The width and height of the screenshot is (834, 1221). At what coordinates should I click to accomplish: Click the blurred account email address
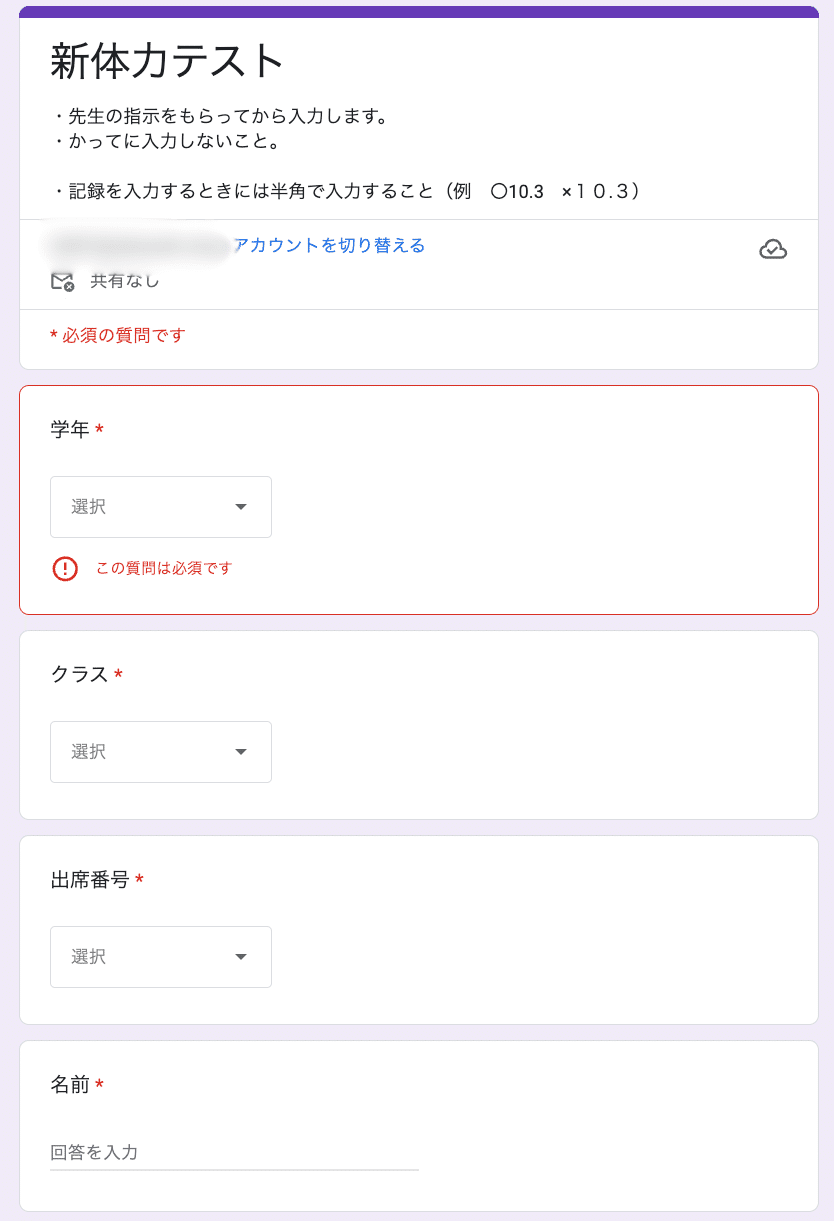(x=139, y=245)
